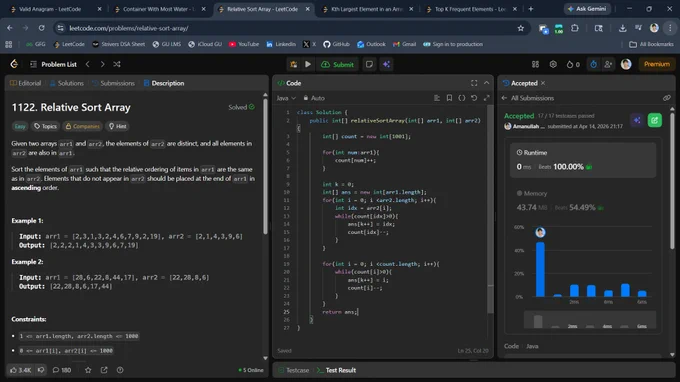Go back to All Submissions
The height and width of the screenshot is (382, 680).
coord(528,98)
